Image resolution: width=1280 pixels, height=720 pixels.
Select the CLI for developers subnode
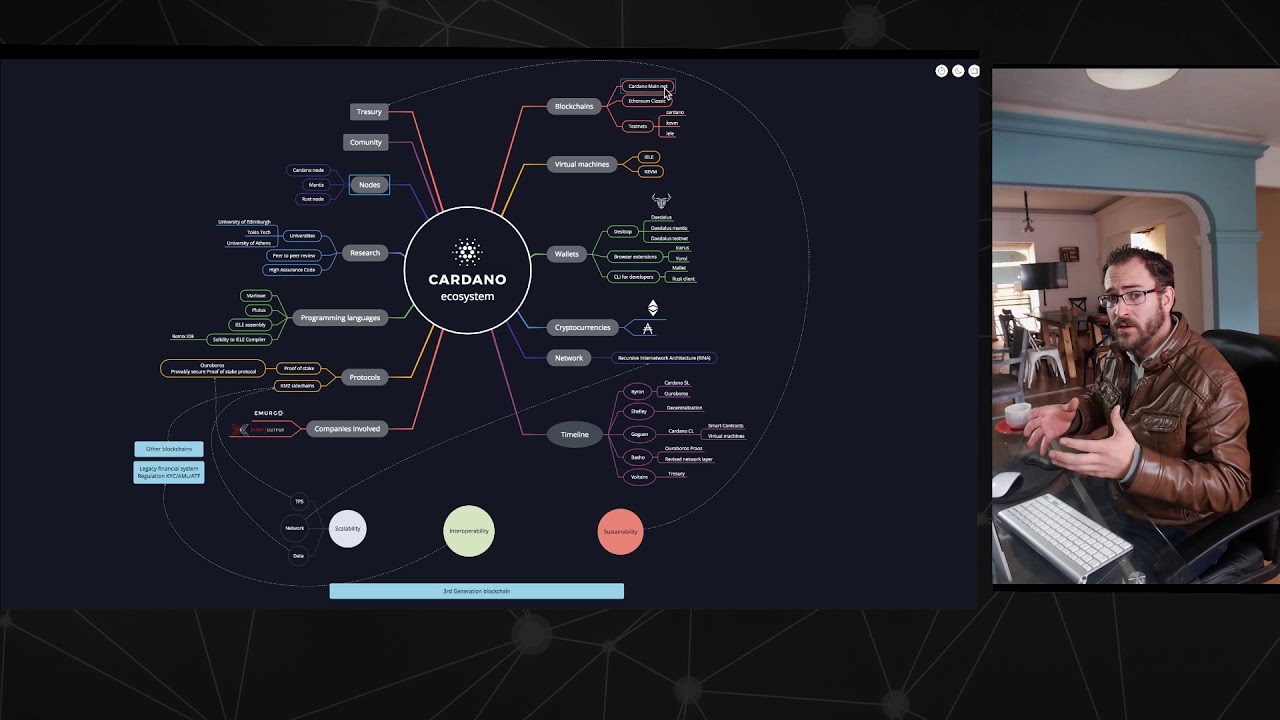click(x=633, y=277)
